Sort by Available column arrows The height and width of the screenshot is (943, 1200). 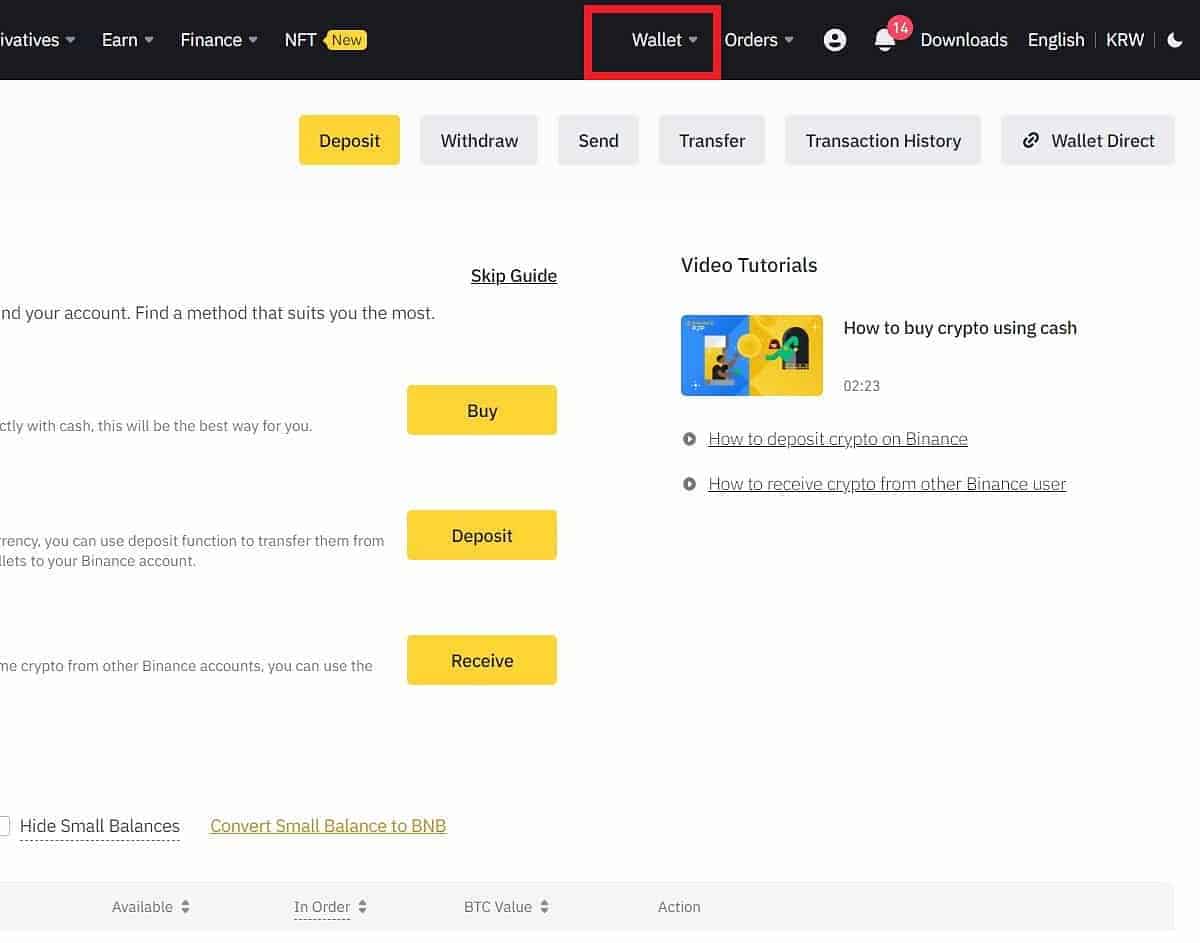coord(186,907)
